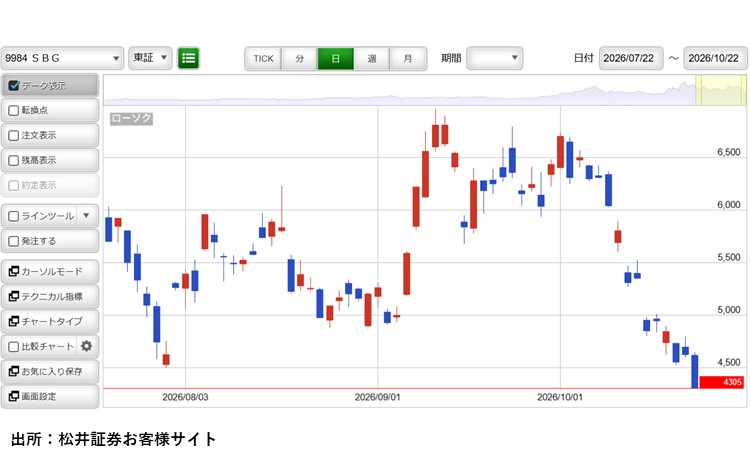Select the TICK chart interval tab
This screenshot has width=750, height=454.
263,59
